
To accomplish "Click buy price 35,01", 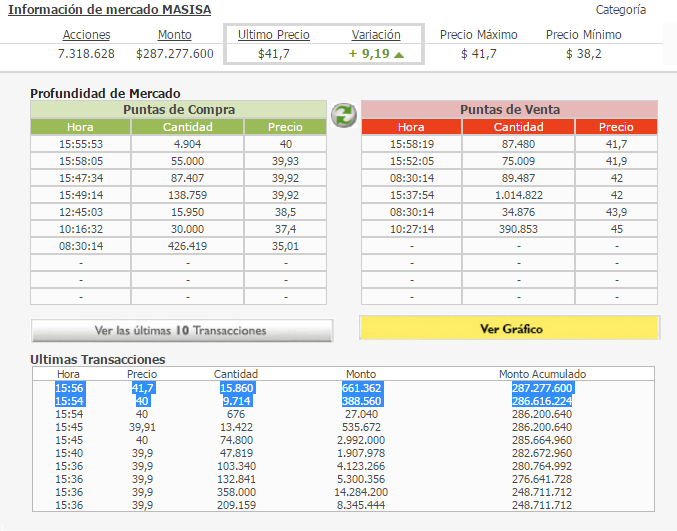I will (285, 246).
